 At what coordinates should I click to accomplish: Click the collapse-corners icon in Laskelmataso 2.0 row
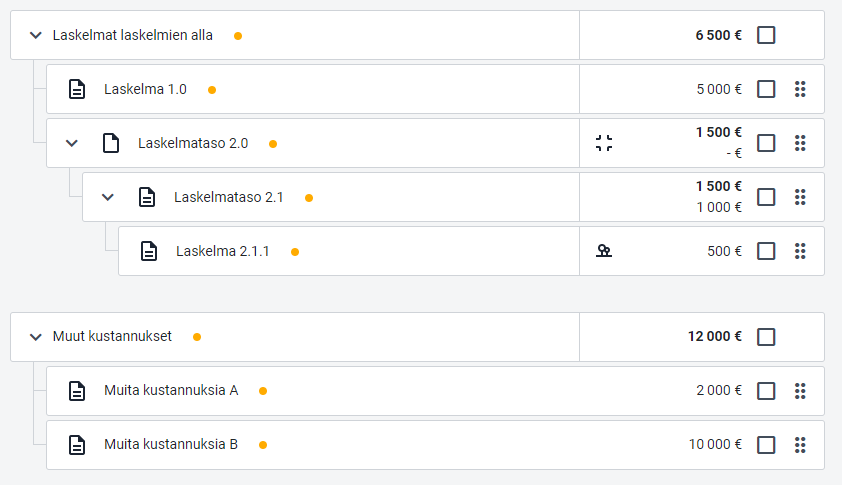point(604,143)
